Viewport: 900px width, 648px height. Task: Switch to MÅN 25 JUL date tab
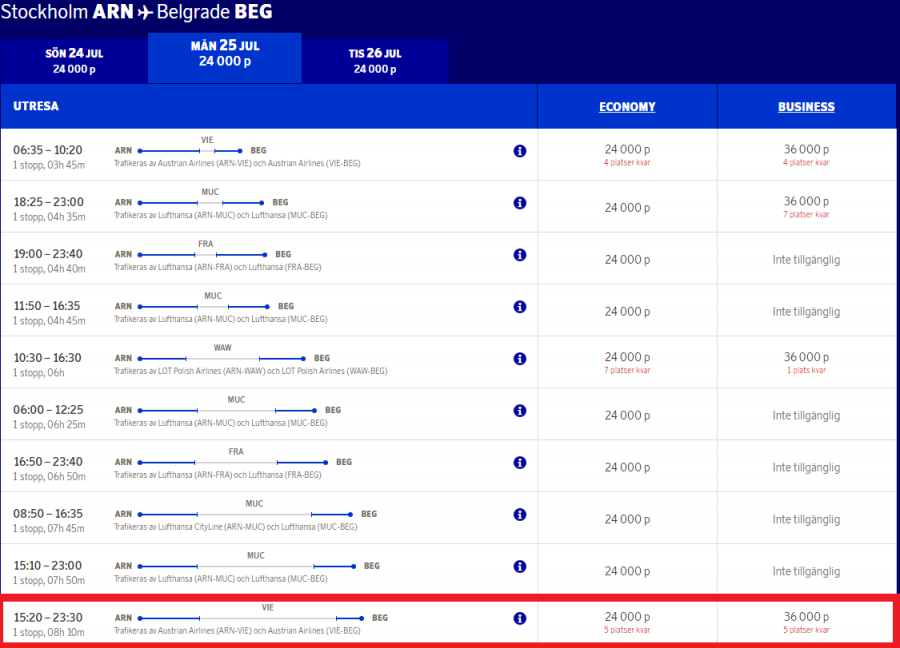point(225,55)
